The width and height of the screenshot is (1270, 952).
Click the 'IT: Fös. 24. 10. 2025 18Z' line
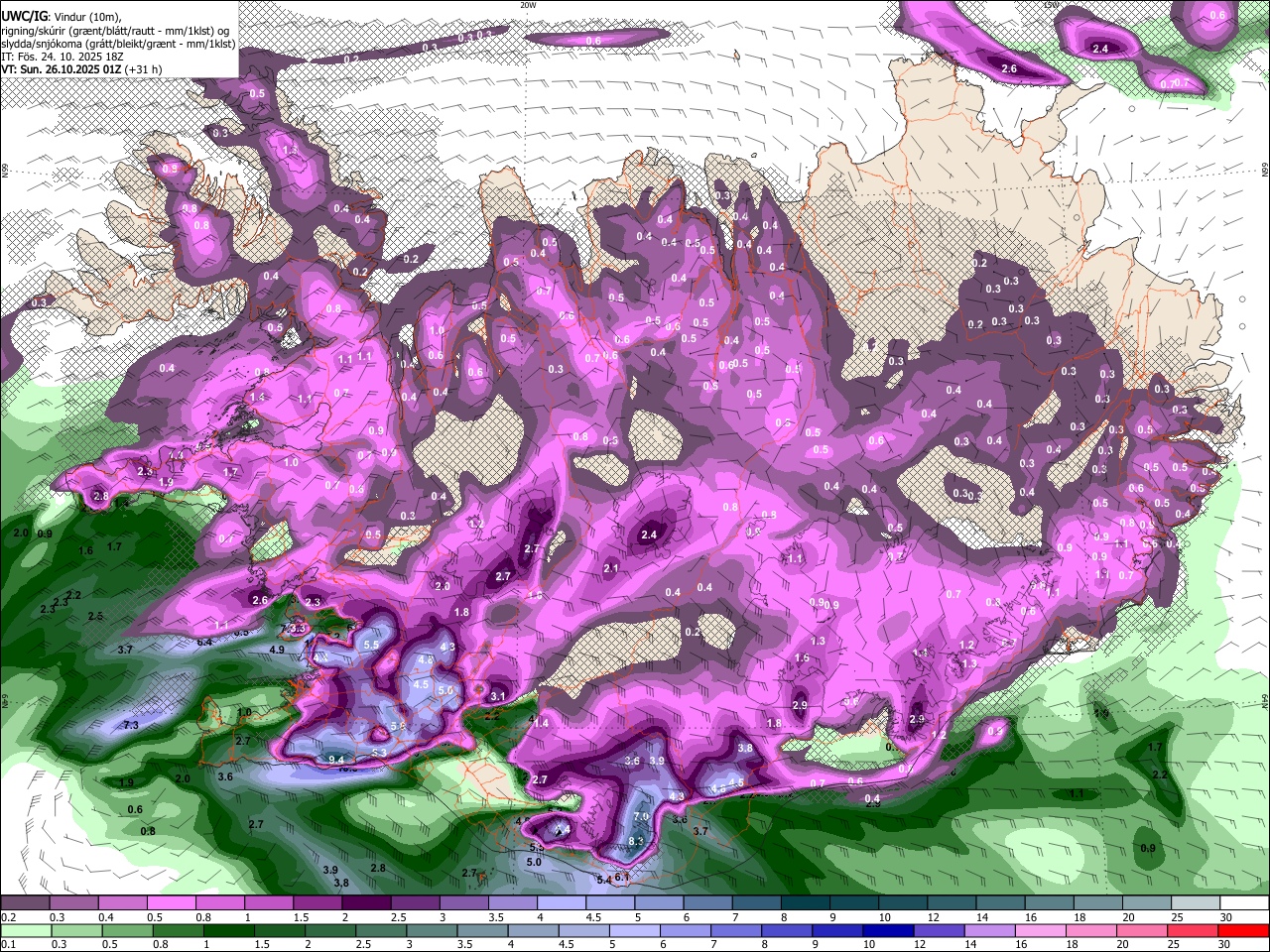[x=61, y=57]
